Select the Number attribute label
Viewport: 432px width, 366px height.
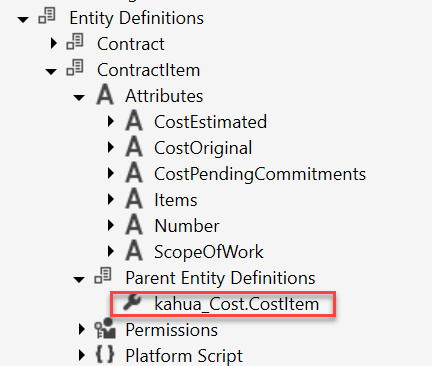coord(187,226)
